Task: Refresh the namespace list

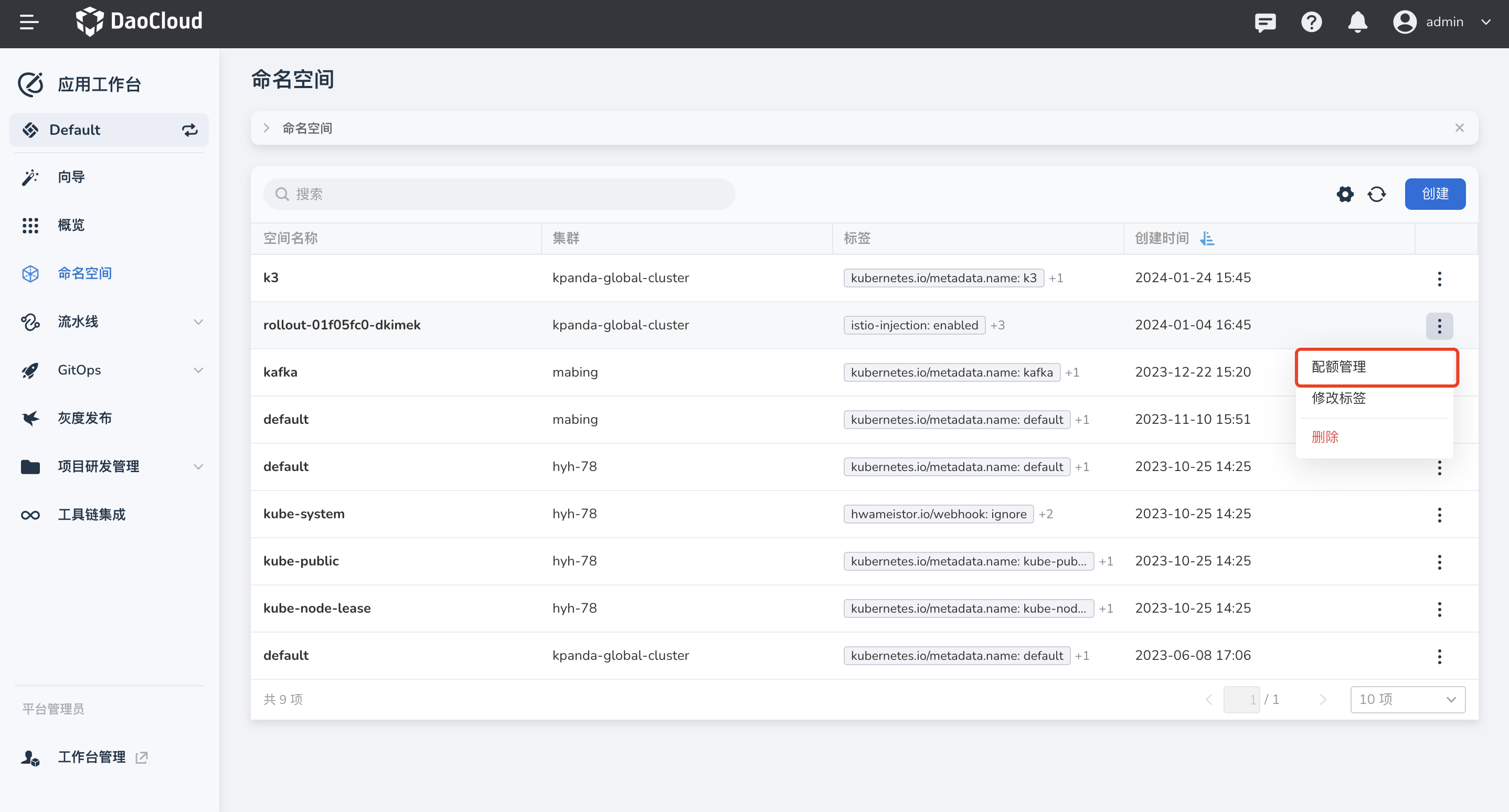Action: coord(1377,194)
